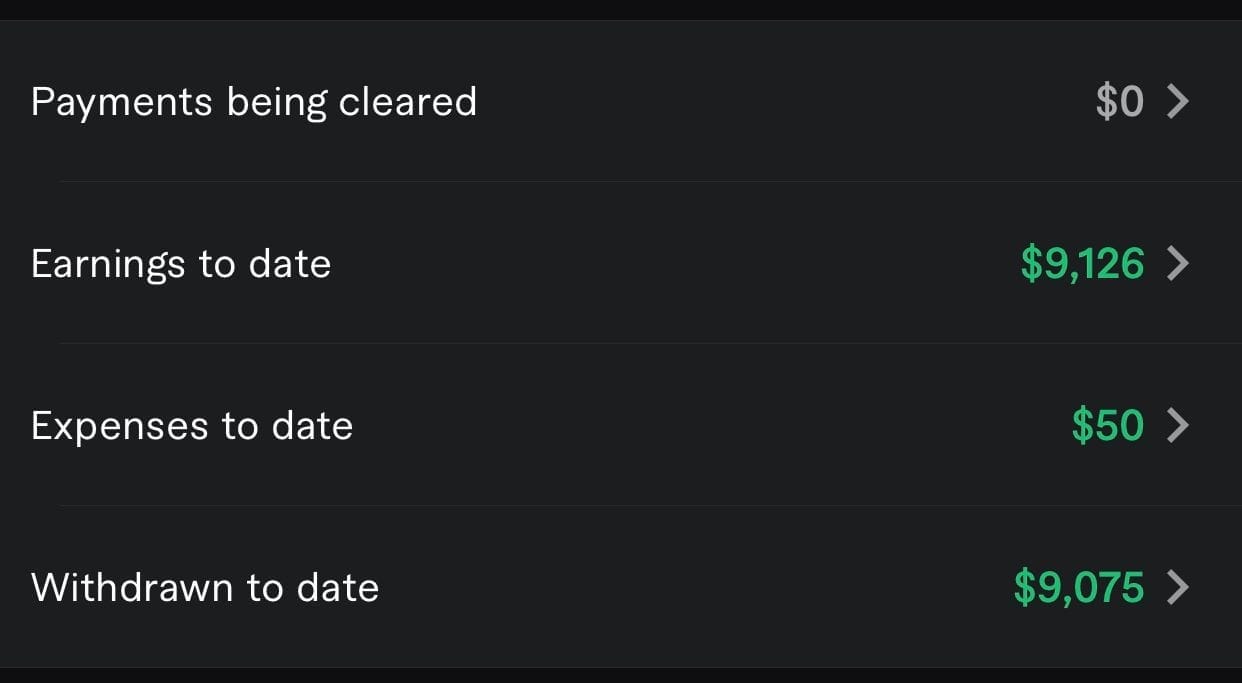Select the $50 expenses amount
The width and height of the screenshot is (1242, 683).
(1107, 426)
